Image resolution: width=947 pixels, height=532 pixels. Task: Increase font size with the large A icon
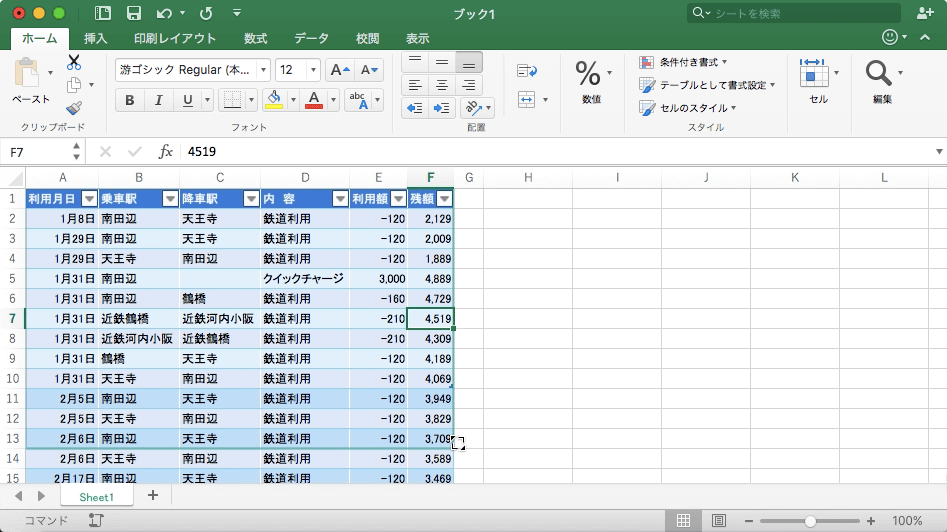click(339, 70)
